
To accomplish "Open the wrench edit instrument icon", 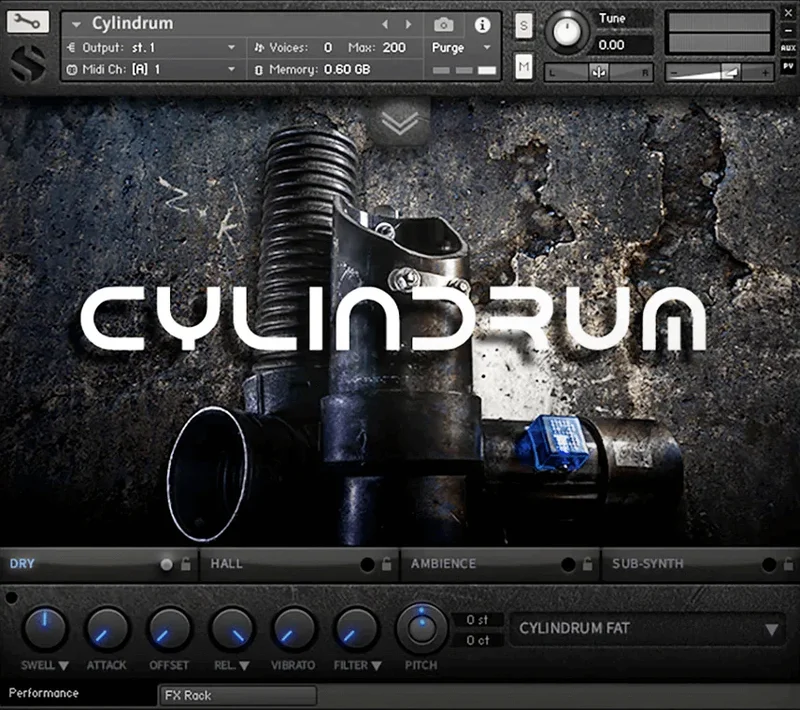I will click(x=28, y=21).
